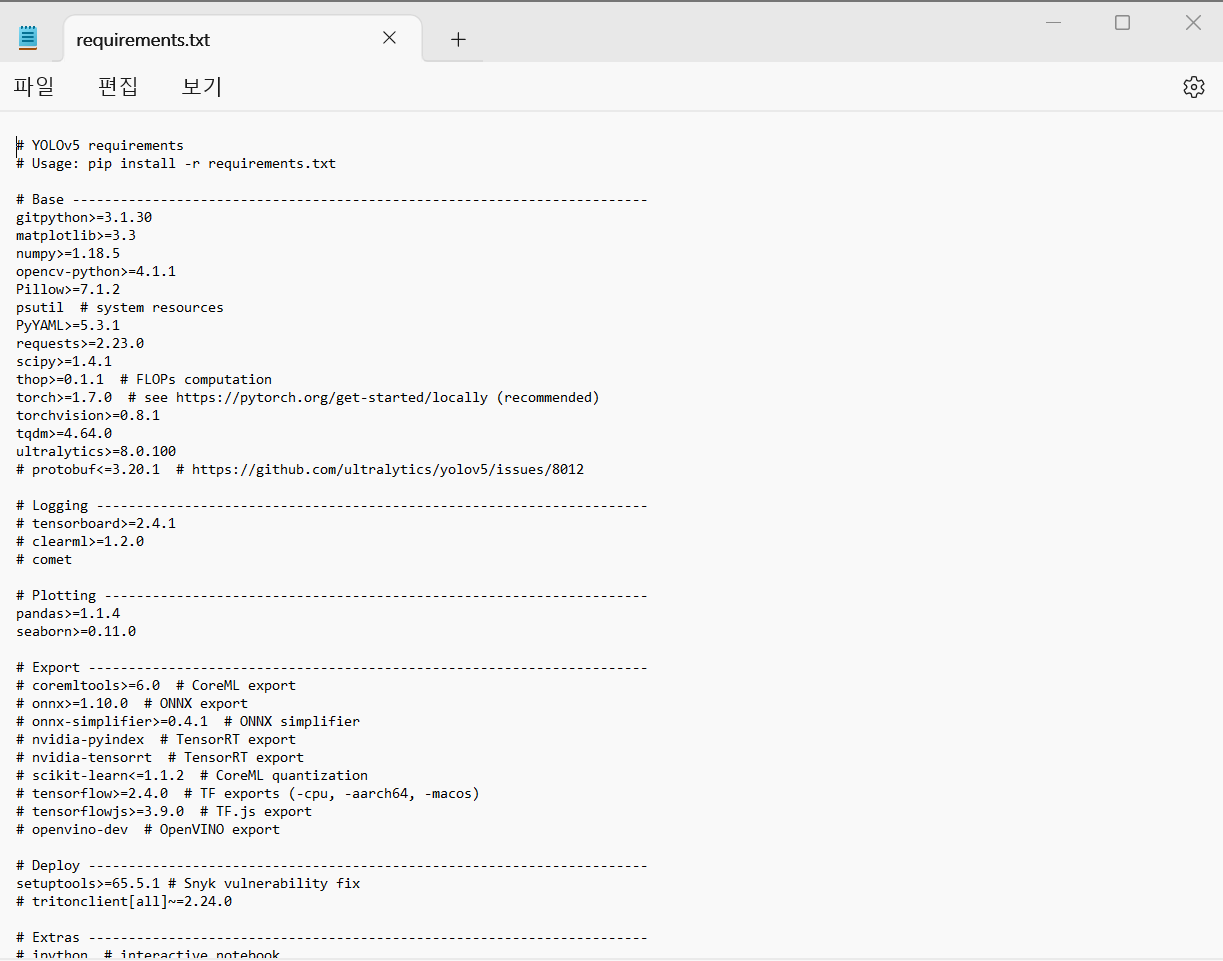Click the 'torchvision>=0.8.1' line
Image resolution: width=1223 pixels, height=961 pixels.
[x=88, y=415]
